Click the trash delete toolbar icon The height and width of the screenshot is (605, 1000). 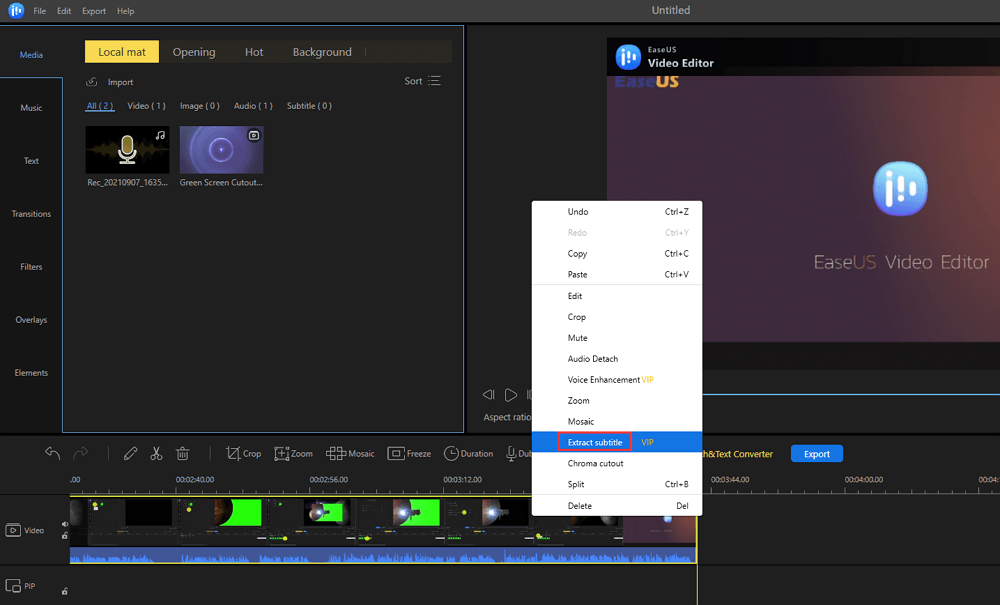tap(183, 453)
